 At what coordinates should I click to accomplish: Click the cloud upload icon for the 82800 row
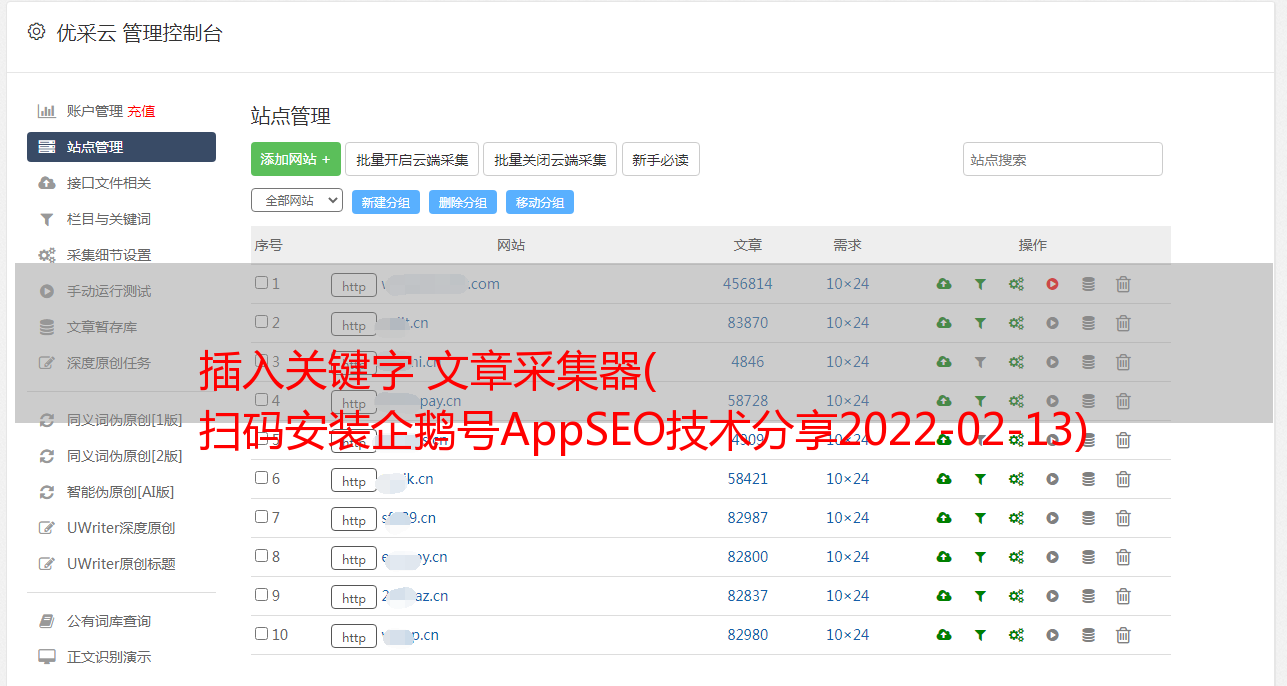(x=944, y=557)
